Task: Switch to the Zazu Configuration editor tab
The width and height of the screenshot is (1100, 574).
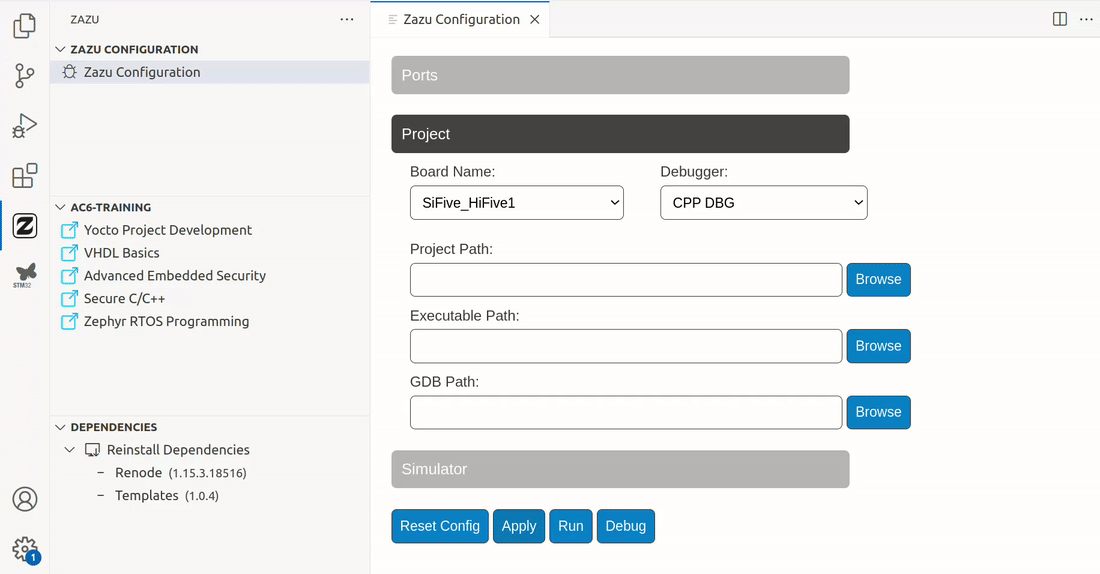Action: tap(461, 20)
